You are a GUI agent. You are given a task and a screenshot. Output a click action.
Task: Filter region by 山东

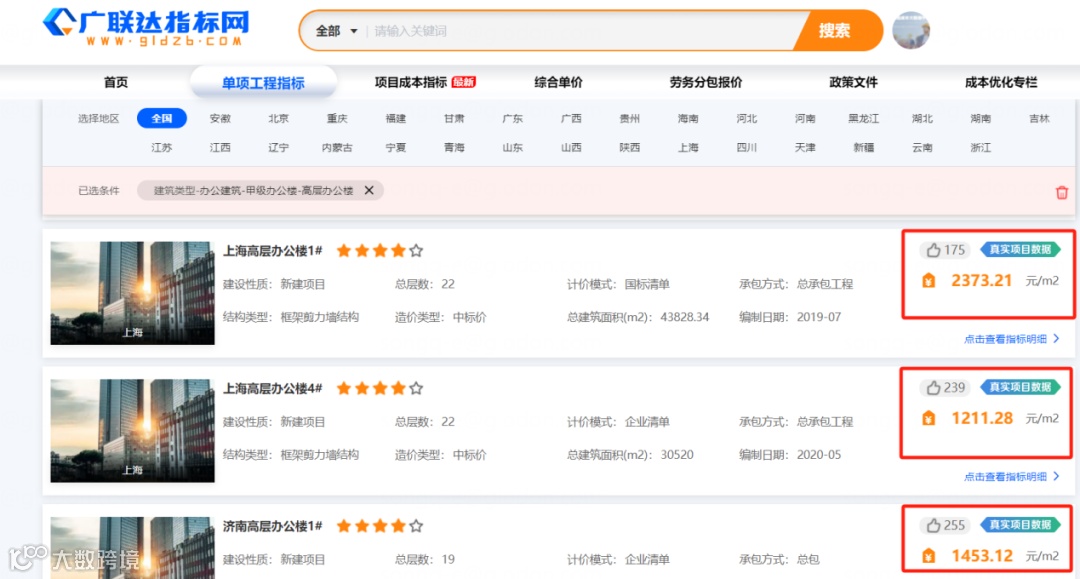pyautogui.click(x=512, y=147)
